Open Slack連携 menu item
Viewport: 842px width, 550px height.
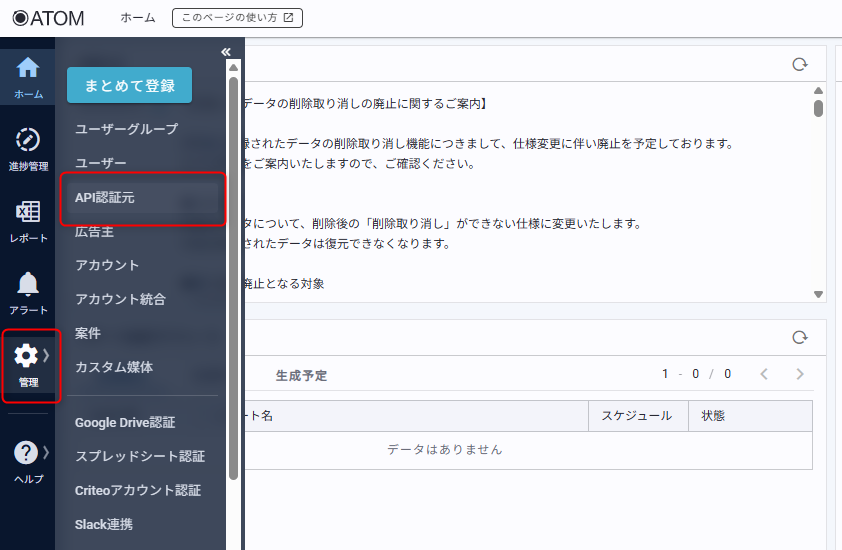[104, 524]
